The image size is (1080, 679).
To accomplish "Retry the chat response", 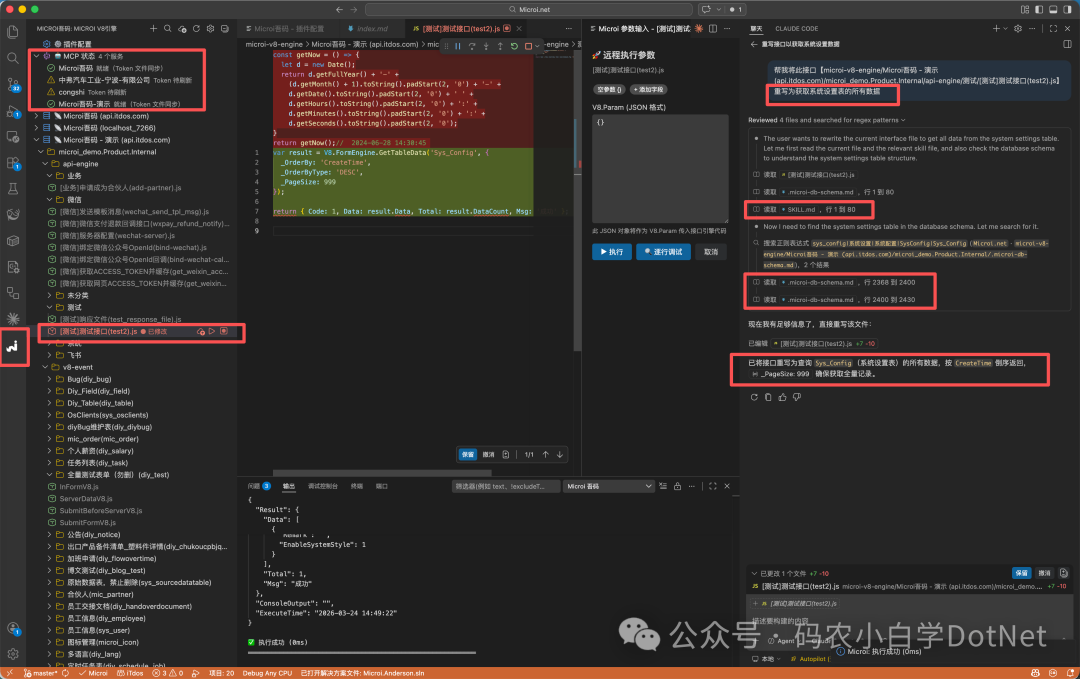I will 754,397.
